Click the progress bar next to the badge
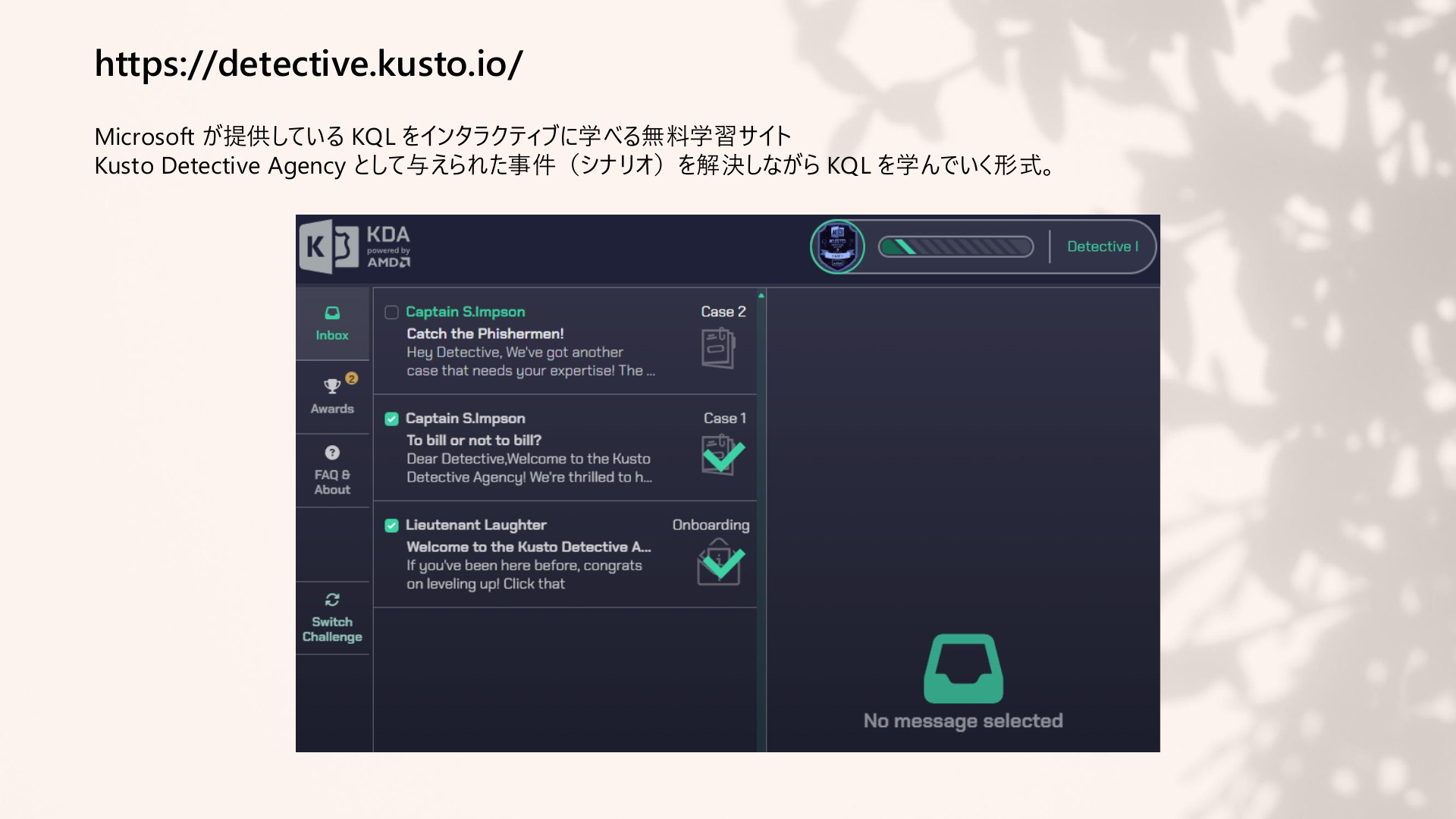 click(955, 246)
